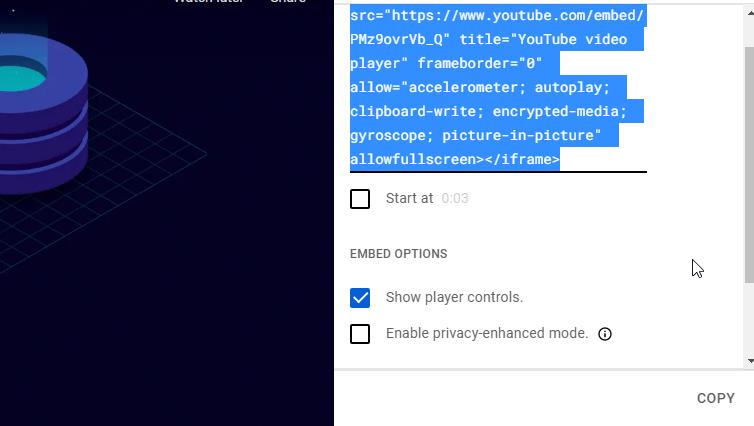Viewport: 754px width, 426px height.
Task: Click the 'Start at' label text
Action: pyautogui.click(x=409, y=198)
